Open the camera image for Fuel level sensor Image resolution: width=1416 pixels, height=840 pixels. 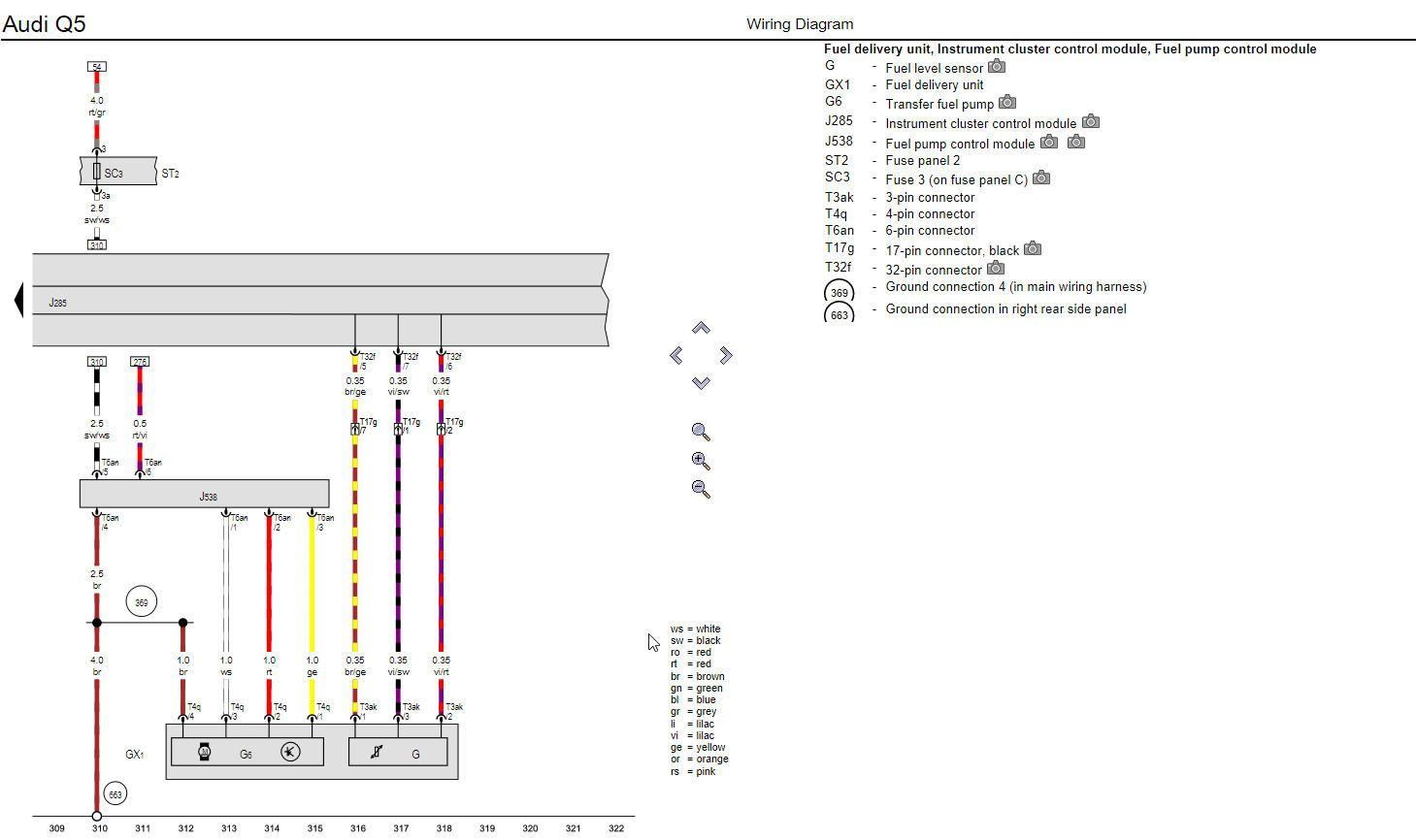(997, 67)
